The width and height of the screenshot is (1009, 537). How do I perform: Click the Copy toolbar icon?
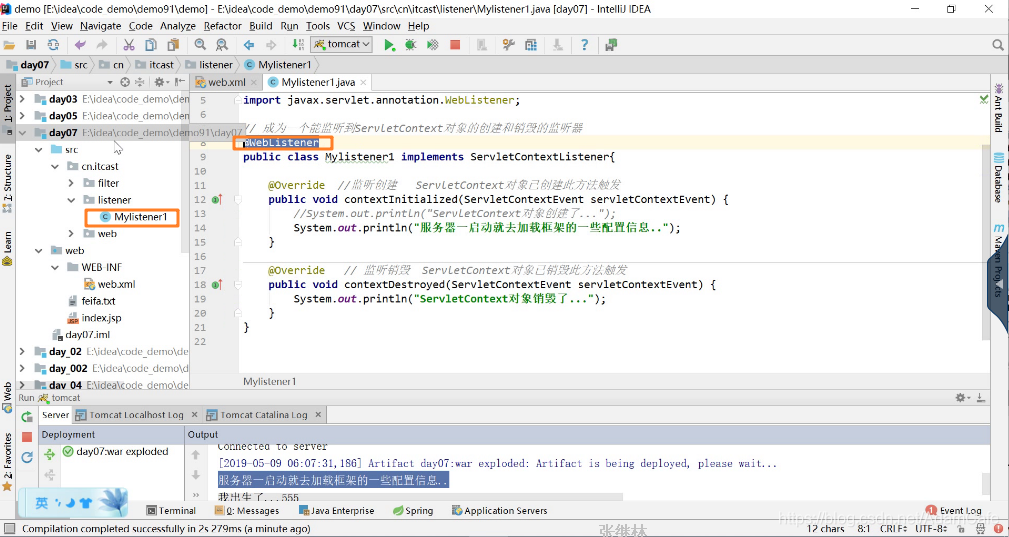(151, 45)
